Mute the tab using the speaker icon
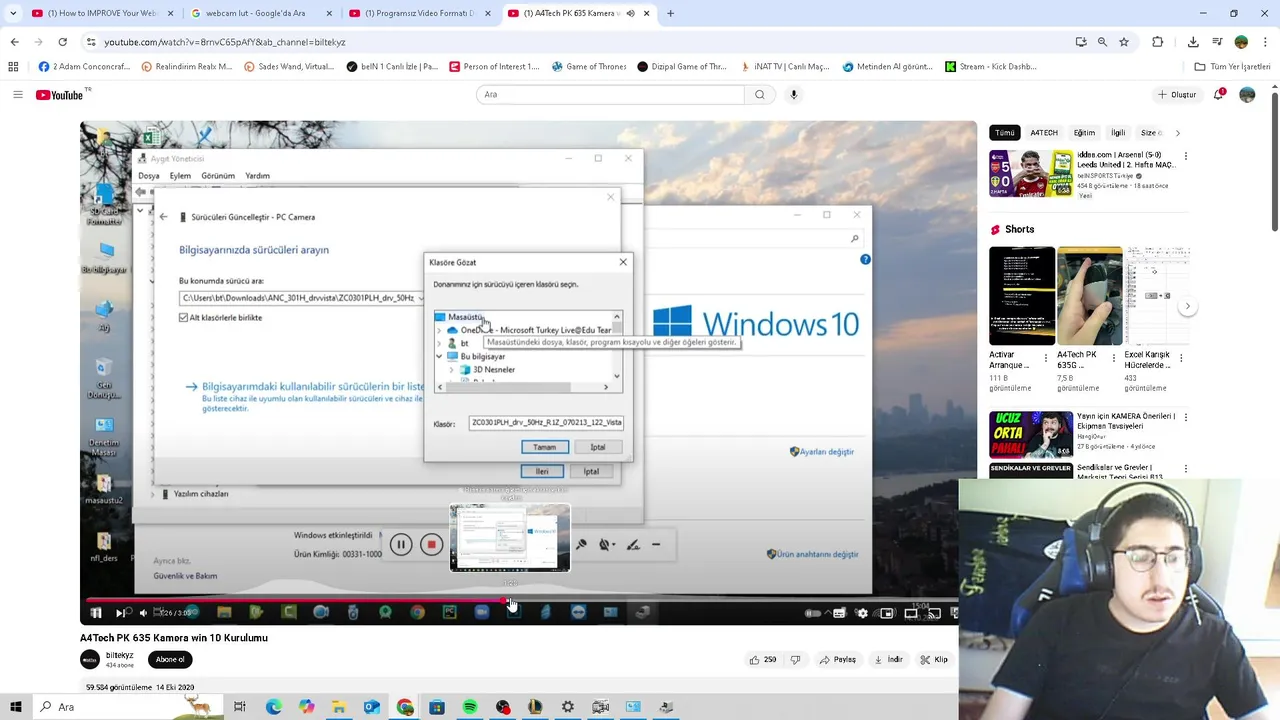 click(631, 14)
